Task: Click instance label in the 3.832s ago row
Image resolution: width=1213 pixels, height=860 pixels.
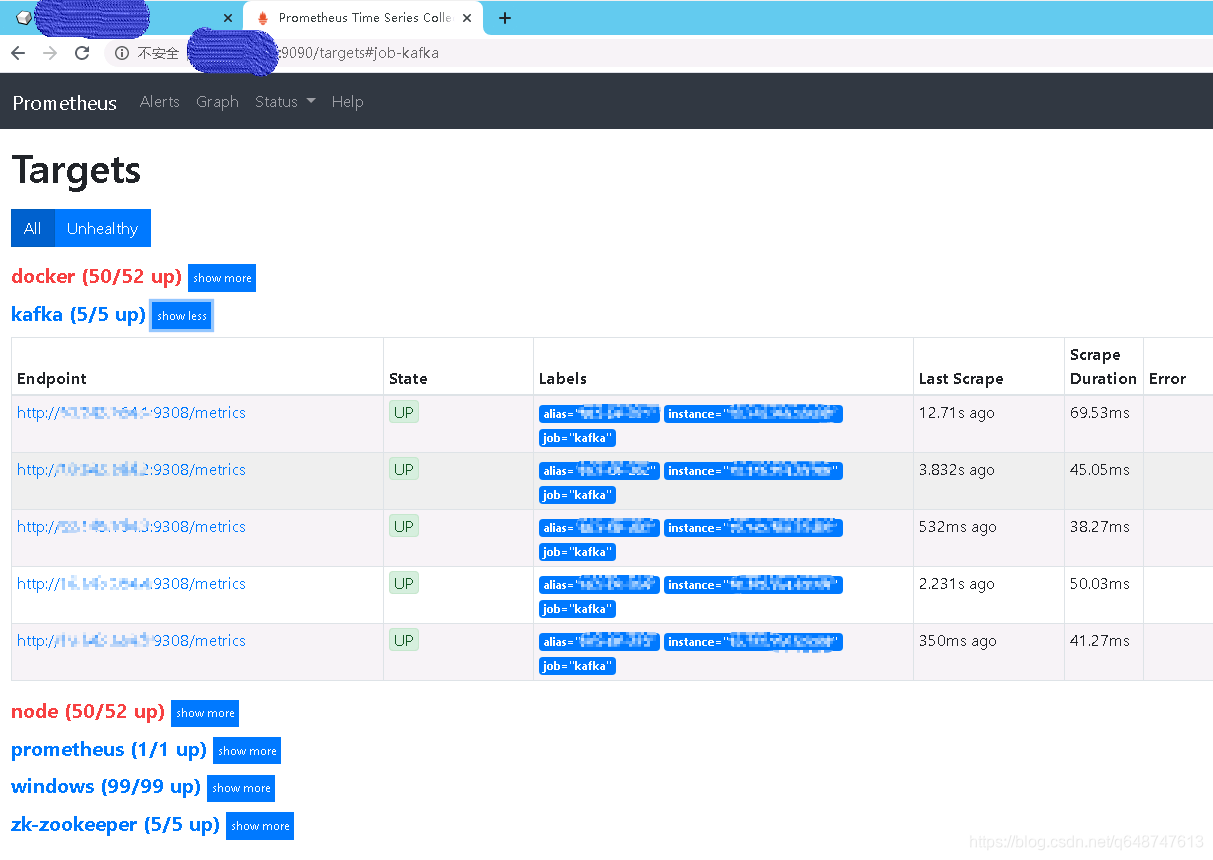Action: (x=753, y=471)
